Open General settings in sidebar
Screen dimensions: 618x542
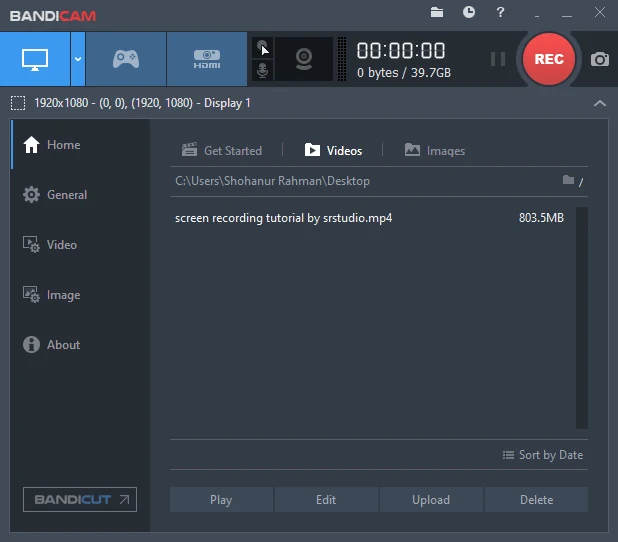(x=81, y=195)
